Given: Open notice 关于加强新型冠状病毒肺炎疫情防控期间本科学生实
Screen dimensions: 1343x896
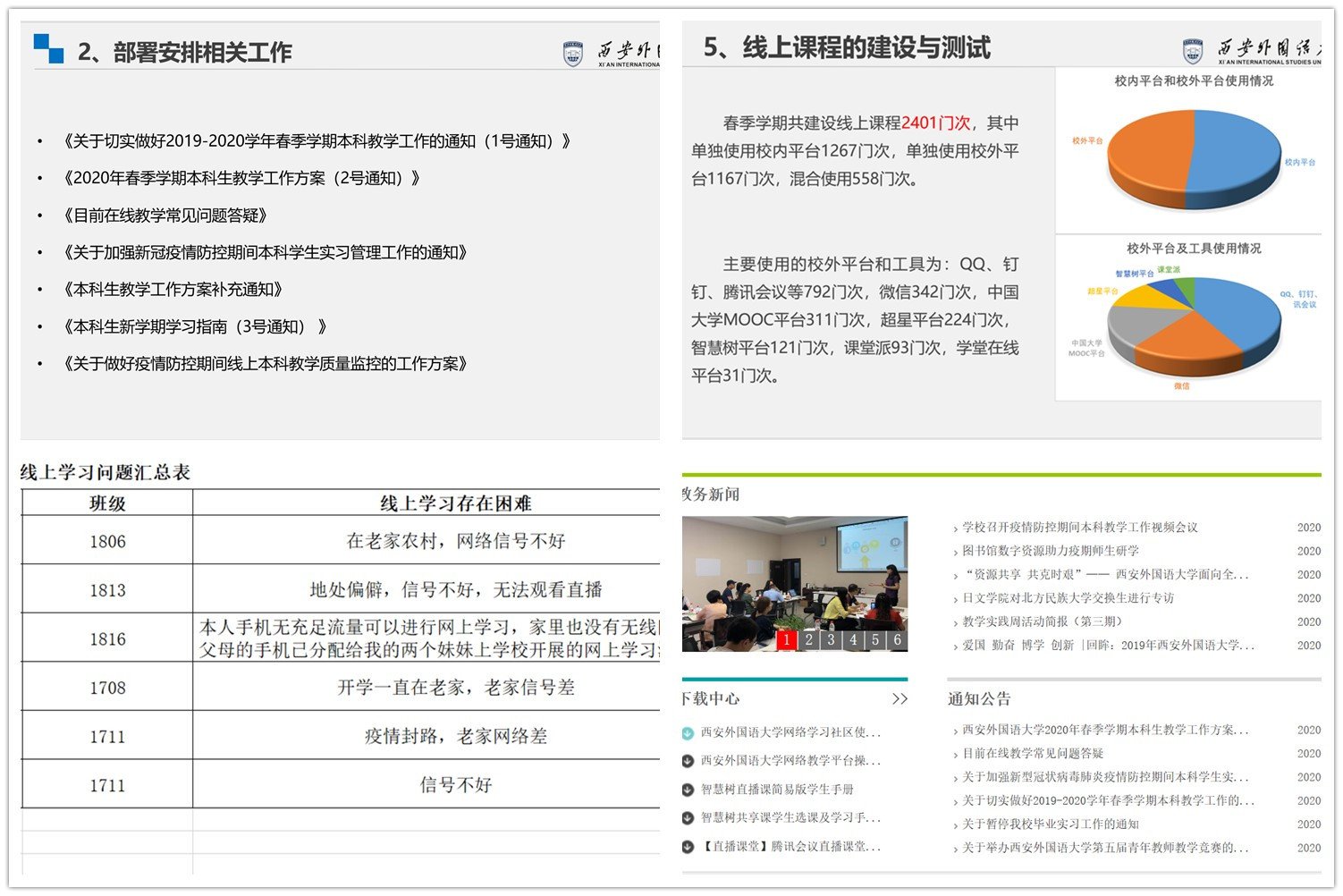Looking at the screenshot, I should coord(1105,777).
